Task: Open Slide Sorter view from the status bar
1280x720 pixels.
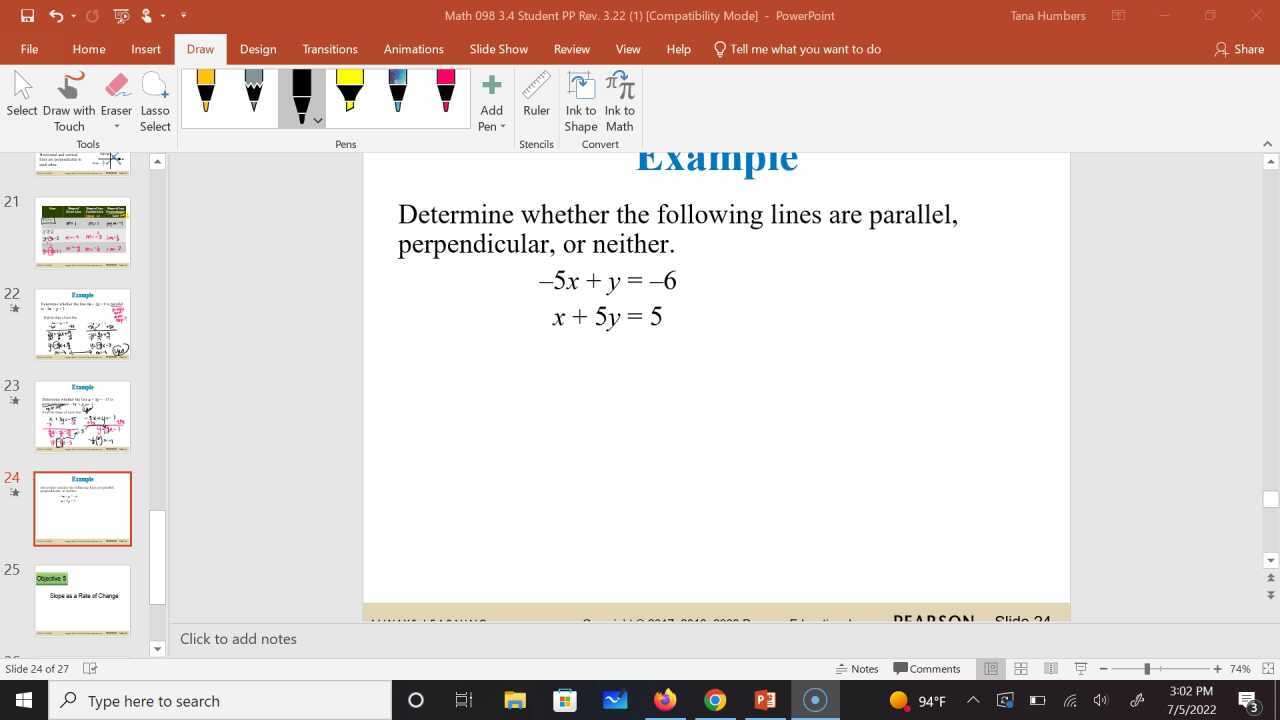Action: pos(1021,668)
